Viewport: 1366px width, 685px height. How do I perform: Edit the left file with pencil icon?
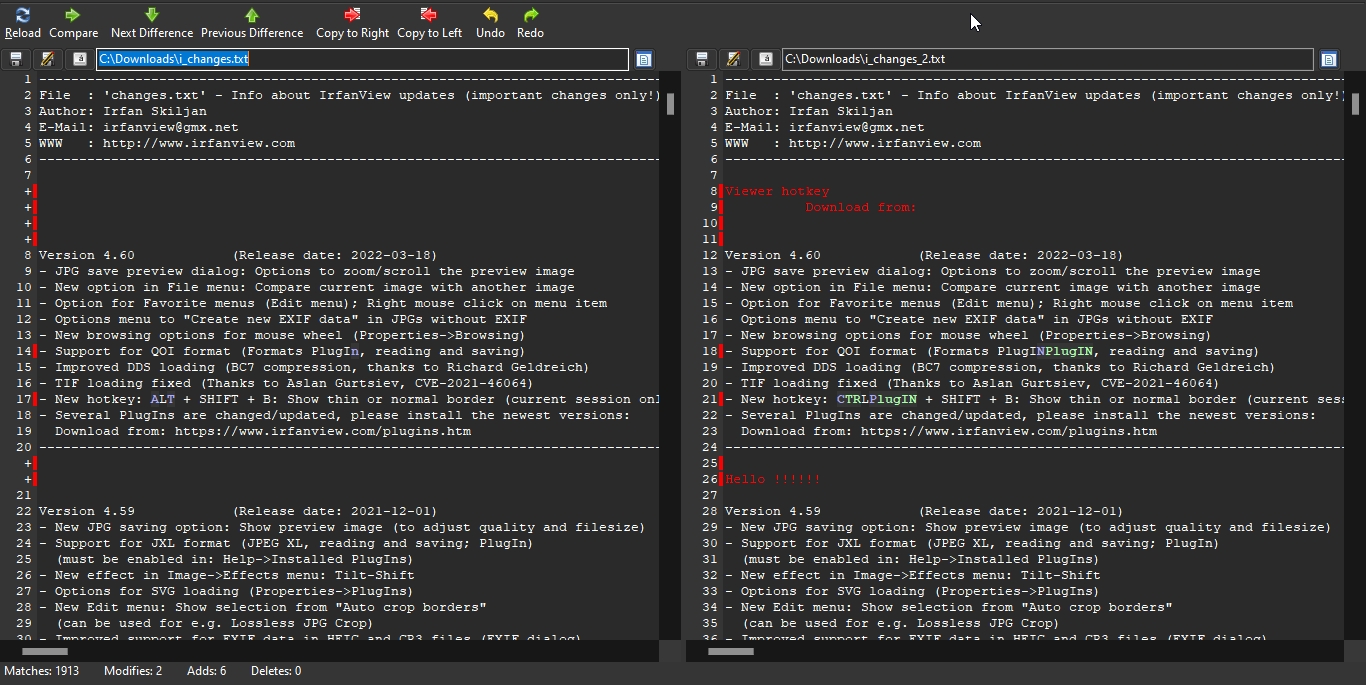(47, 59)
